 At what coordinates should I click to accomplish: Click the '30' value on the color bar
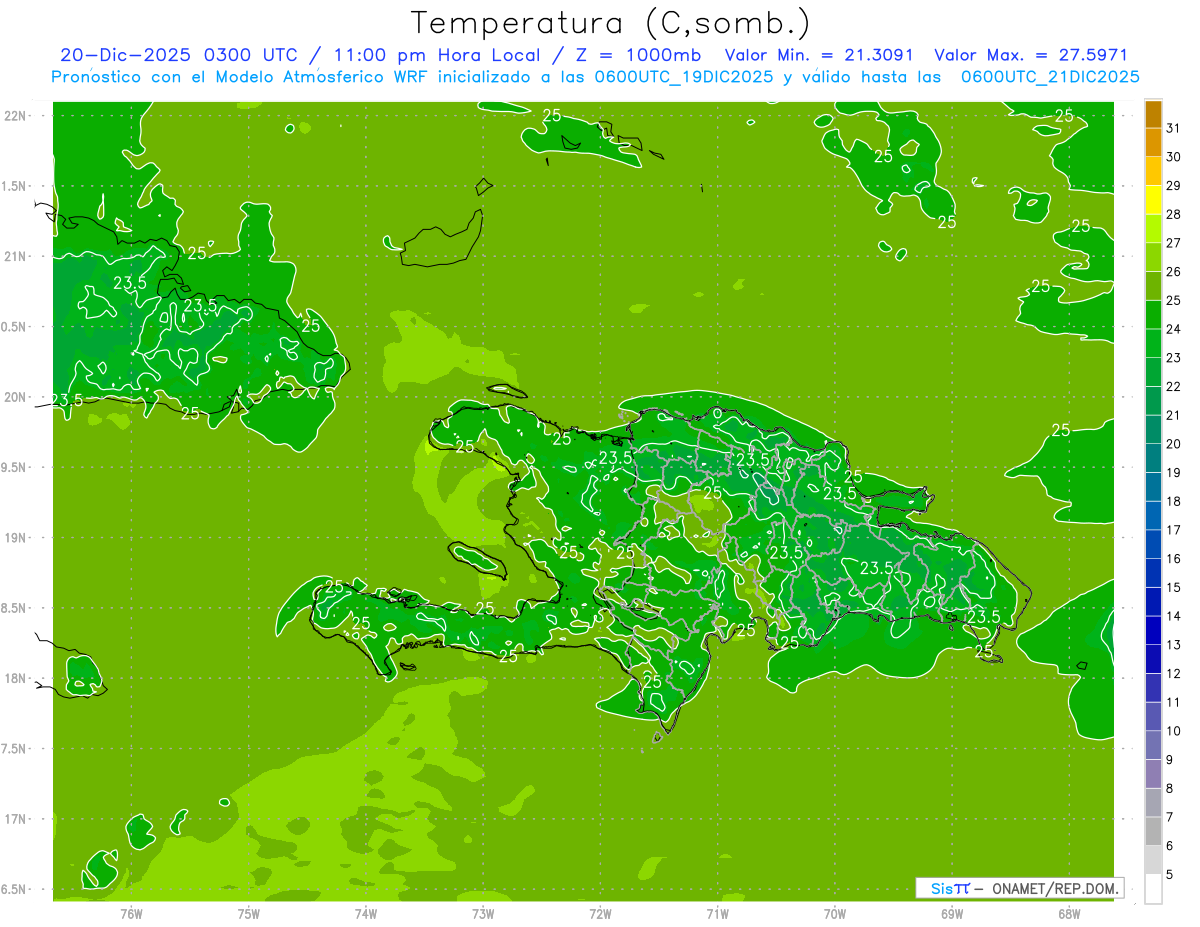[1173, 157]
